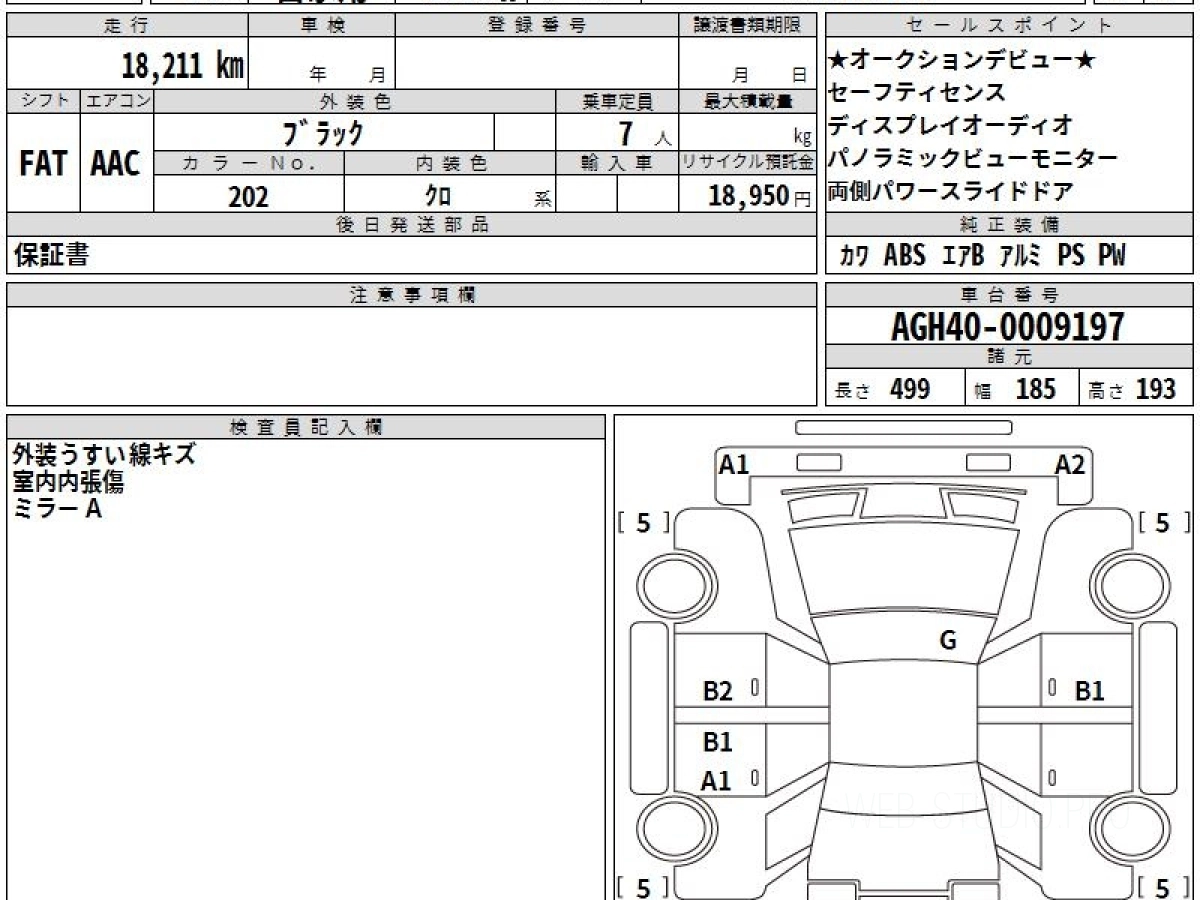1200x900 pixels.
Task: Select chassis number AGH40-0009197
Action: coord(1007,327)
